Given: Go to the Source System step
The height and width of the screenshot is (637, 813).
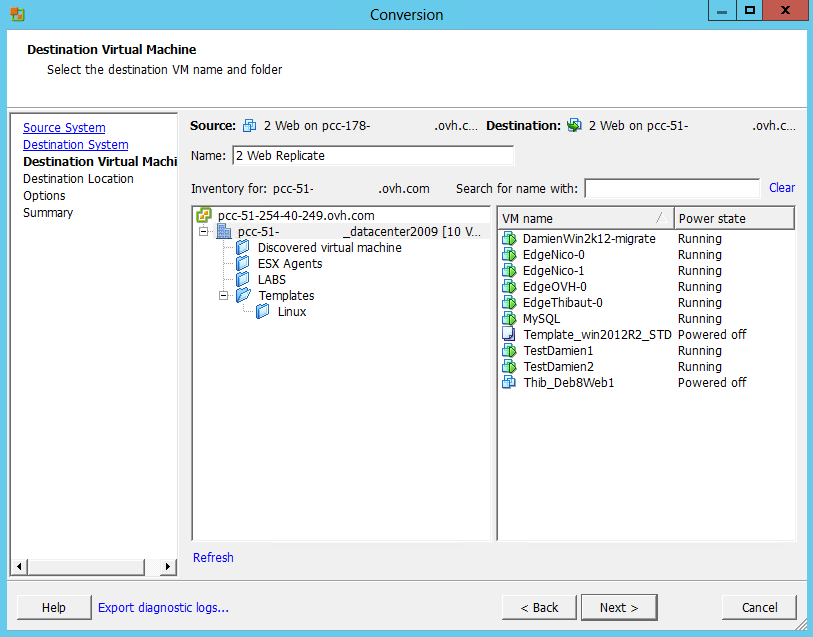Looking at the screenshot, I should click(x=64, y=128).
